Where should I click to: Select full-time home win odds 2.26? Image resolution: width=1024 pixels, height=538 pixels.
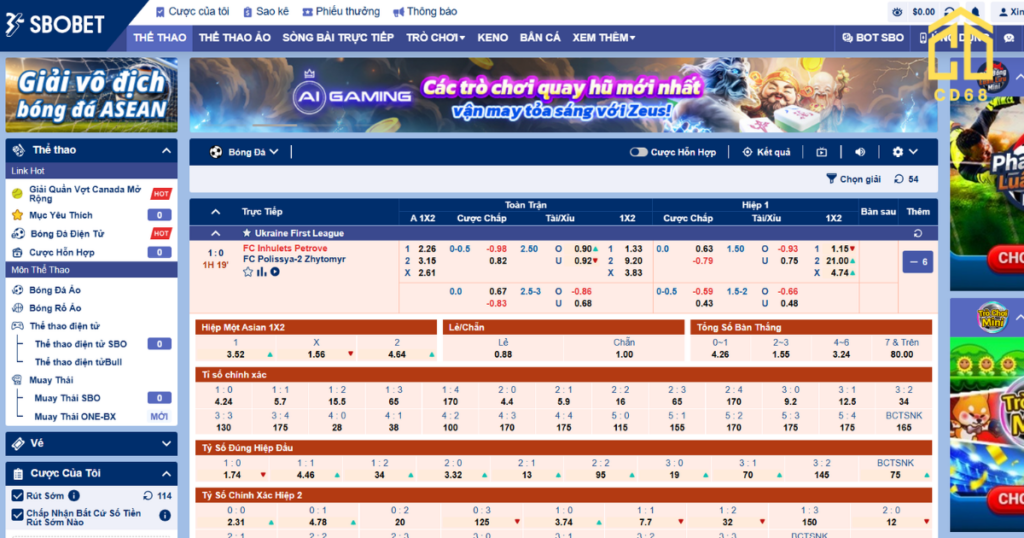click(x=427, y=249)
